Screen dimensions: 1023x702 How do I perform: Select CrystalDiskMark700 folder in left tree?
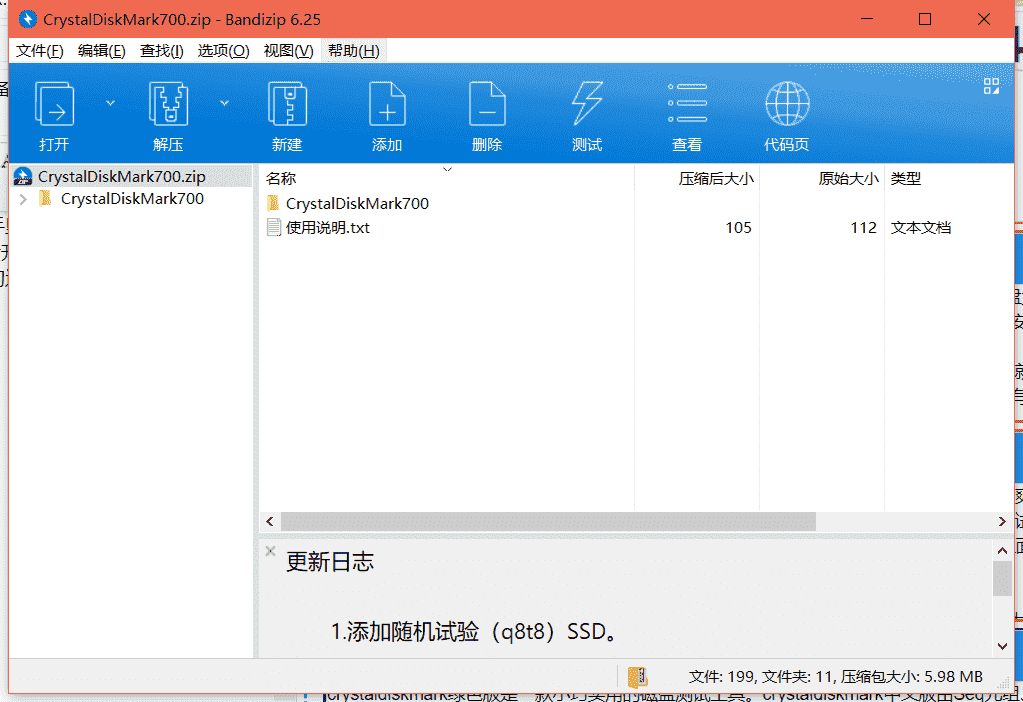click(132, 199)
